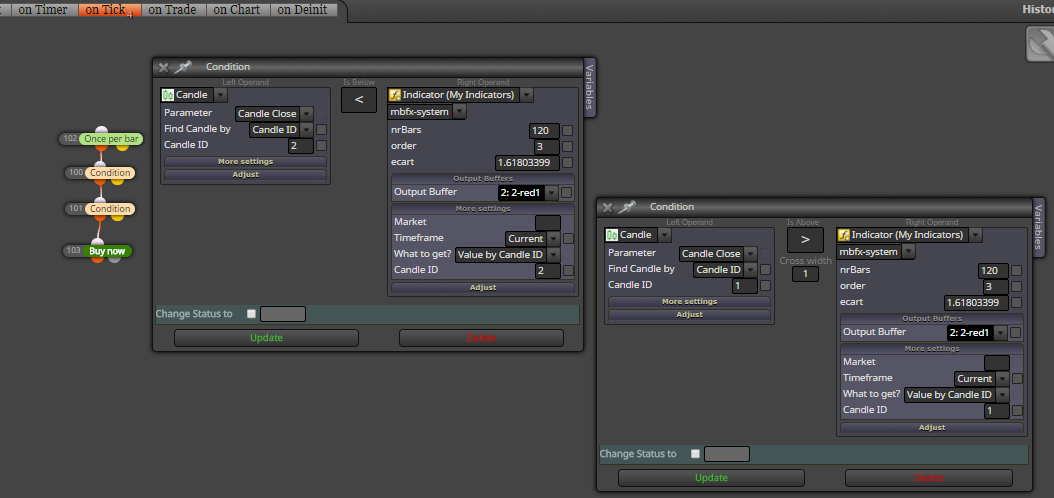This screenshot has width=1054, height=498.
Task: Open the Indicator (My Indicators) dropdown in the first Condition
Action: coord(526,95)
